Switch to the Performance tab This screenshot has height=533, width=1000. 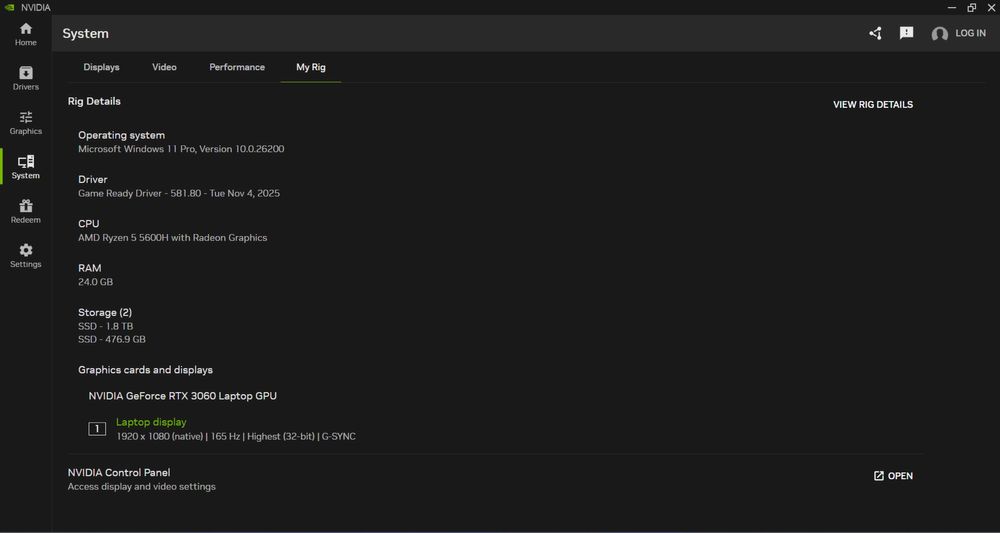237,67
